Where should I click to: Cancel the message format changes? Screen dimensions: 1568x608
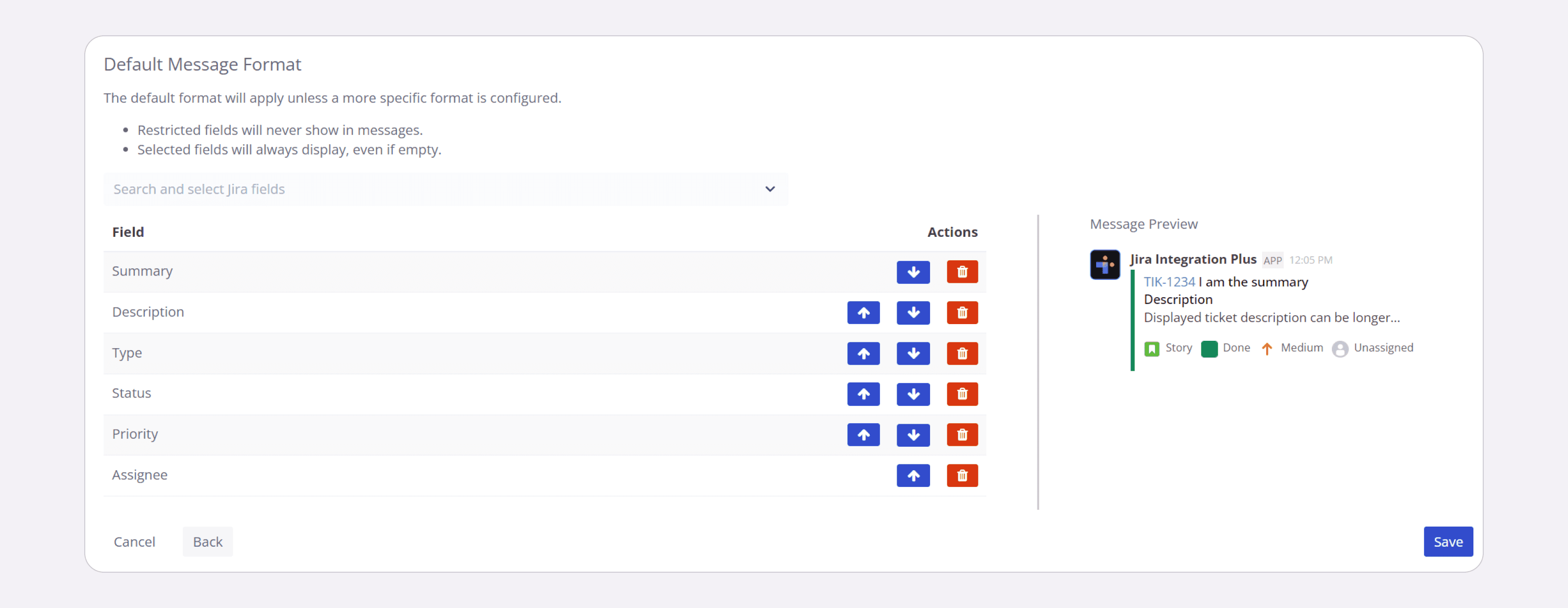(x=134, y=542)
